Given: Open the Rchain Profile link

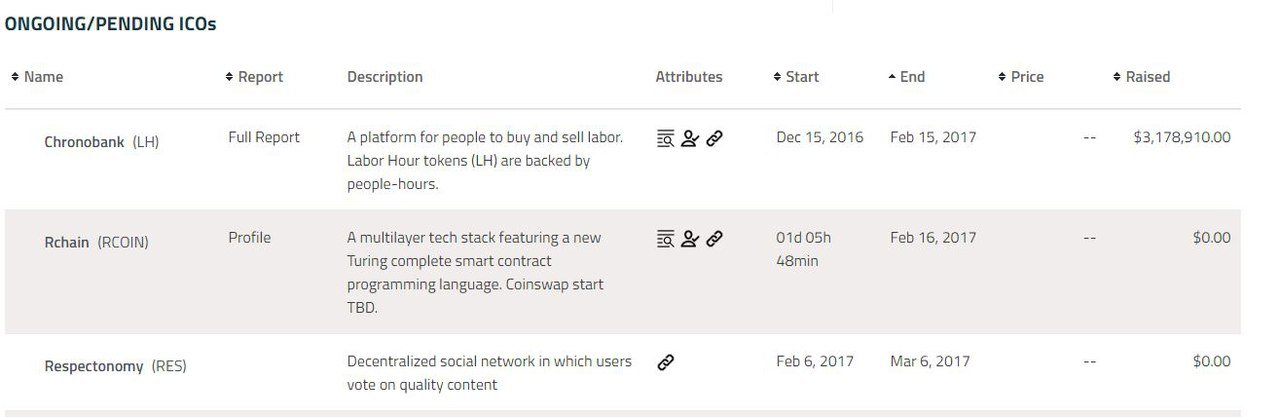Looking at the screenshot, I should [249, 238].
